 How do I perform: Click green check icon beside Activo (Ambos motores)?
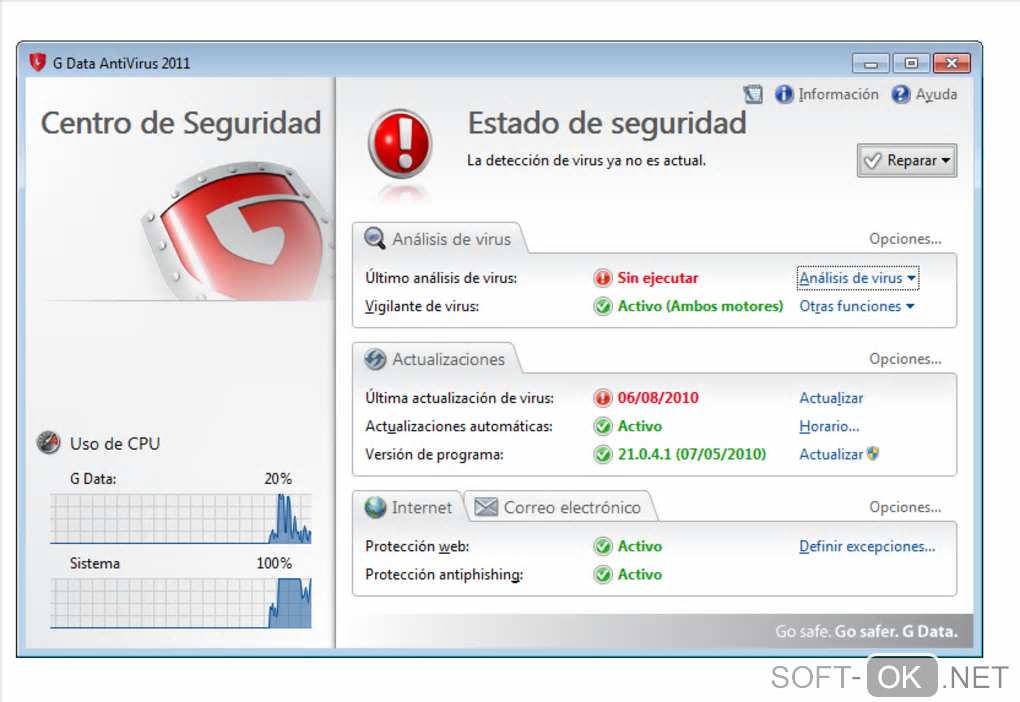tap(603, 306)
